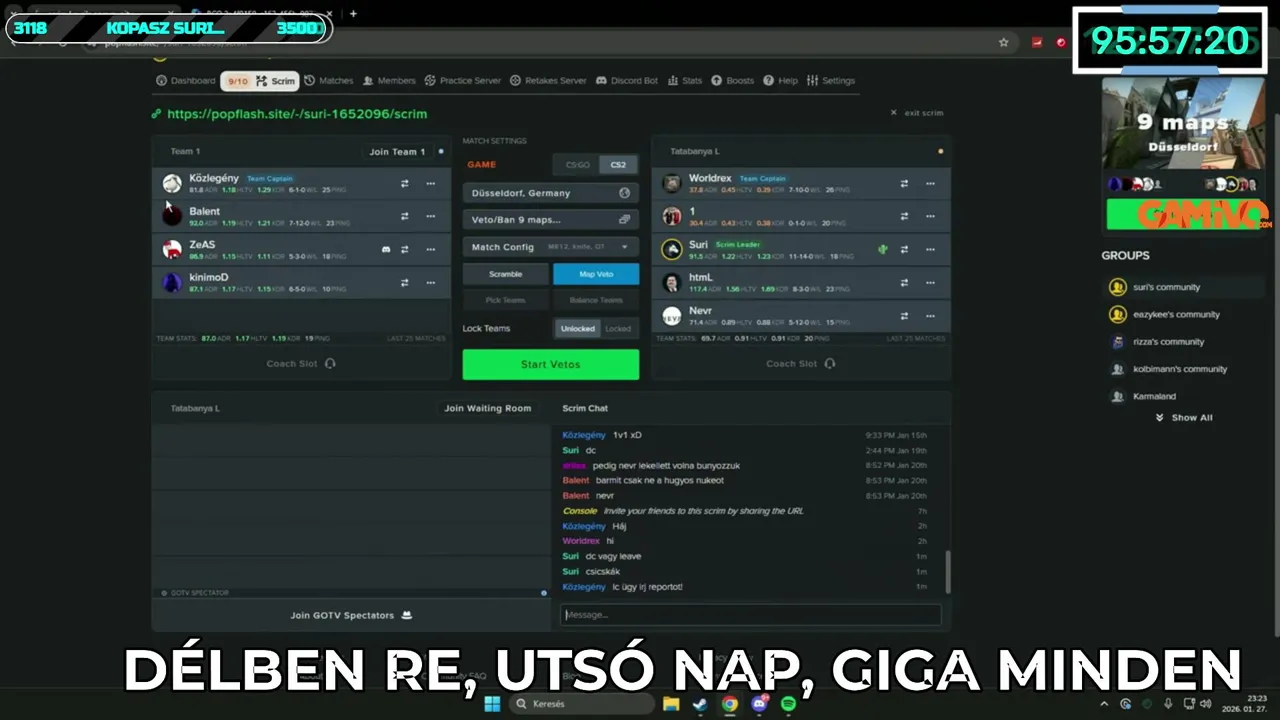Open the Settings tab

tap(831, 81)
